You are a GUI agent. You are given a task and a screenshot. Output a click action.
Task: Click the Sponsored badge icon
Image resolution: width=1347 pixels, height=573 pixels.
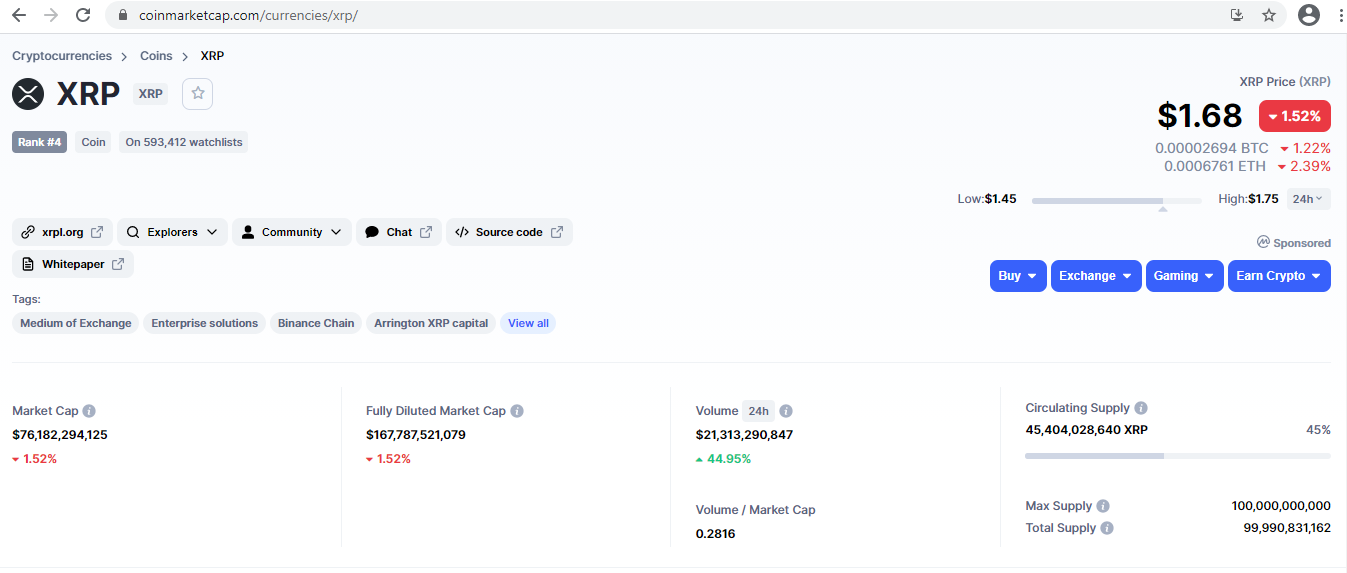(1263, 242)
